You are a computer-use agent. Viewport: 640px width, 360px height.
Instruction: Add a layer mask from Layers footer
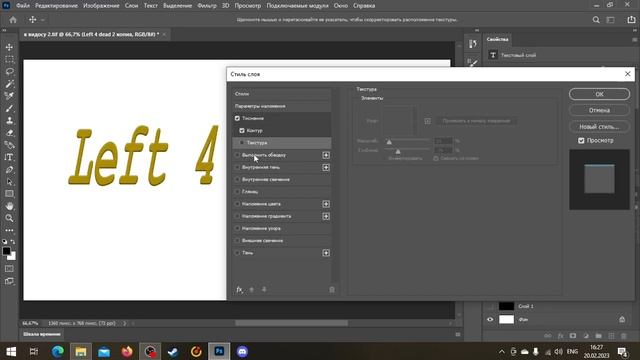(x=573, y=336)
